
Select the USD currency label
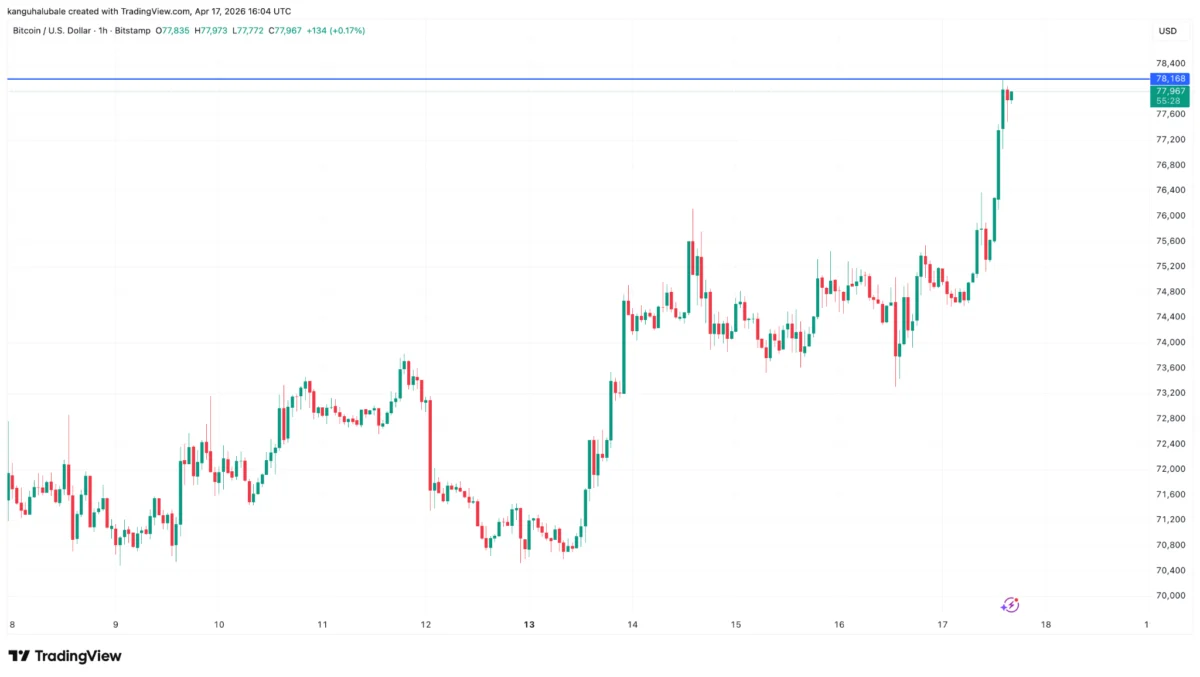1167,31
